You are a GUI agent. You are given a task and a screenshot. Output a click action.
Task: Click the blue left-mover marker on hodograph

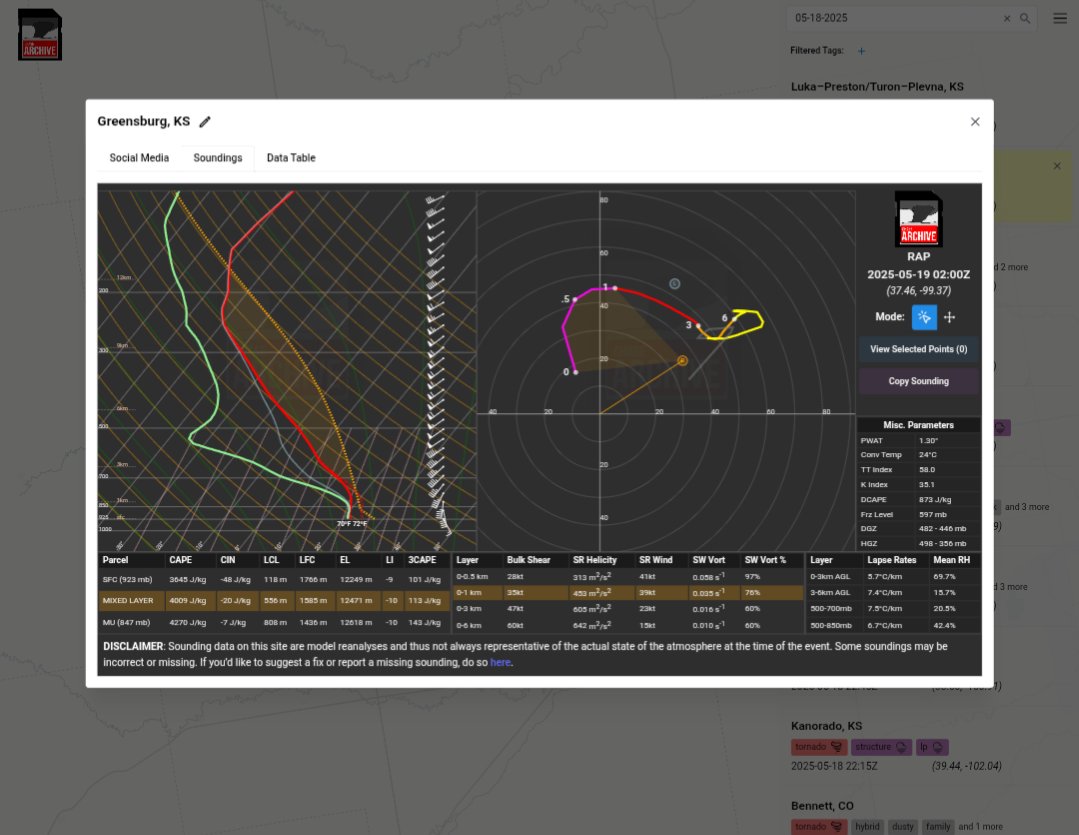click(674, 284)
